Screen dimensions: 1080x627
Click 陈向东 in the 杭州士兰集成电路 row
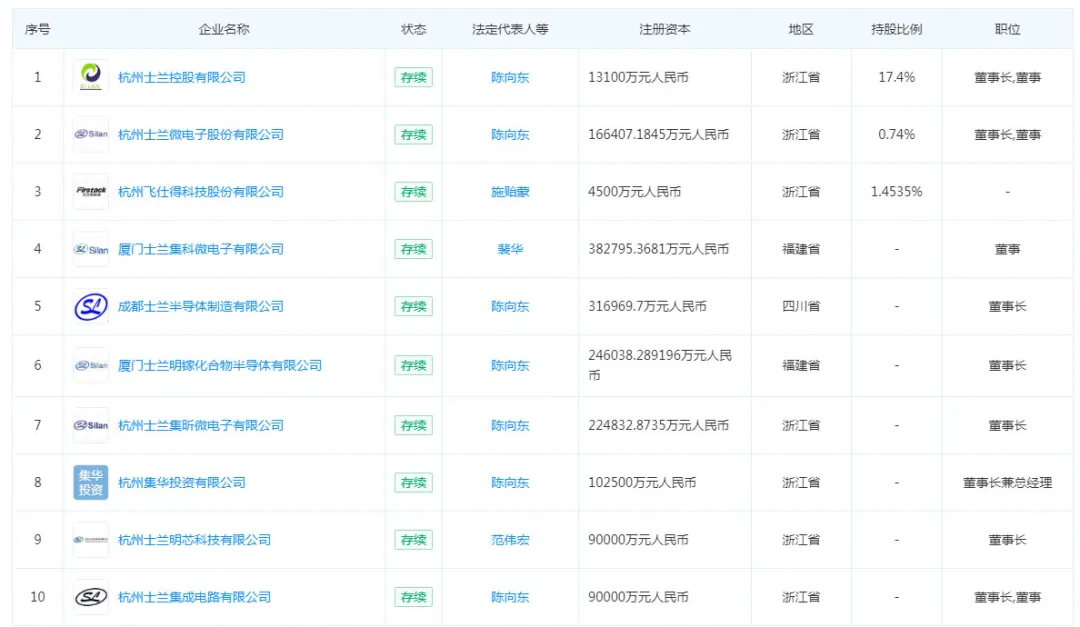(510, 597)
